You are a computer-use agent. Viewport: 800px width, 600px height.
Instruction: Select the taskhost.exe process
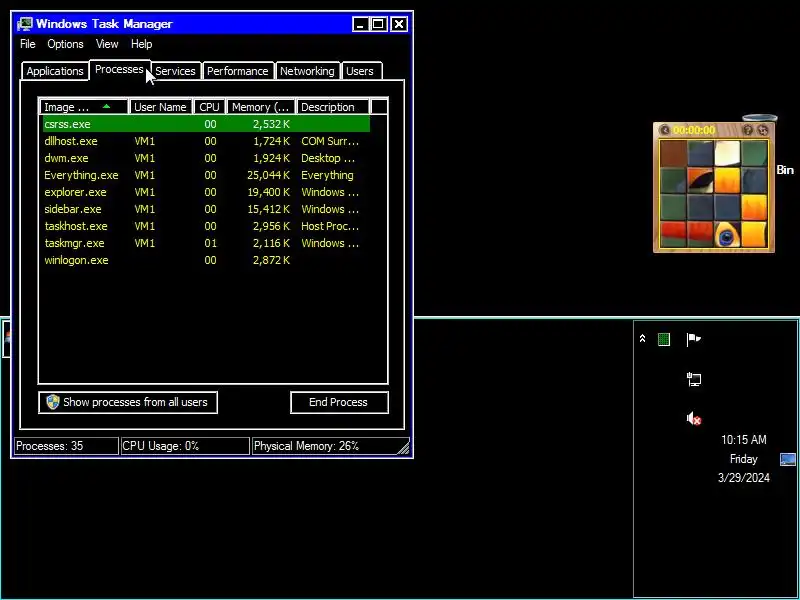(206, 226)
